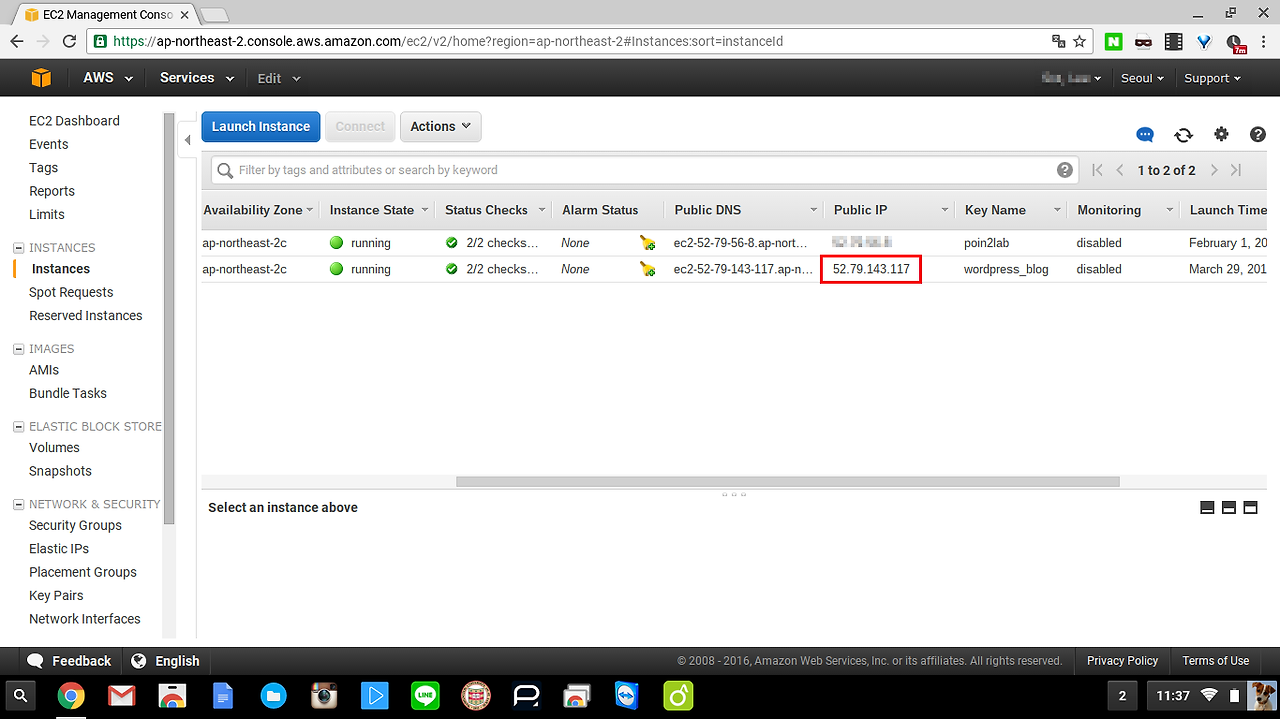Screen dimensions: 1280x719
Task: Open the chat feedback bubble icon
Action: point(1145,135)
